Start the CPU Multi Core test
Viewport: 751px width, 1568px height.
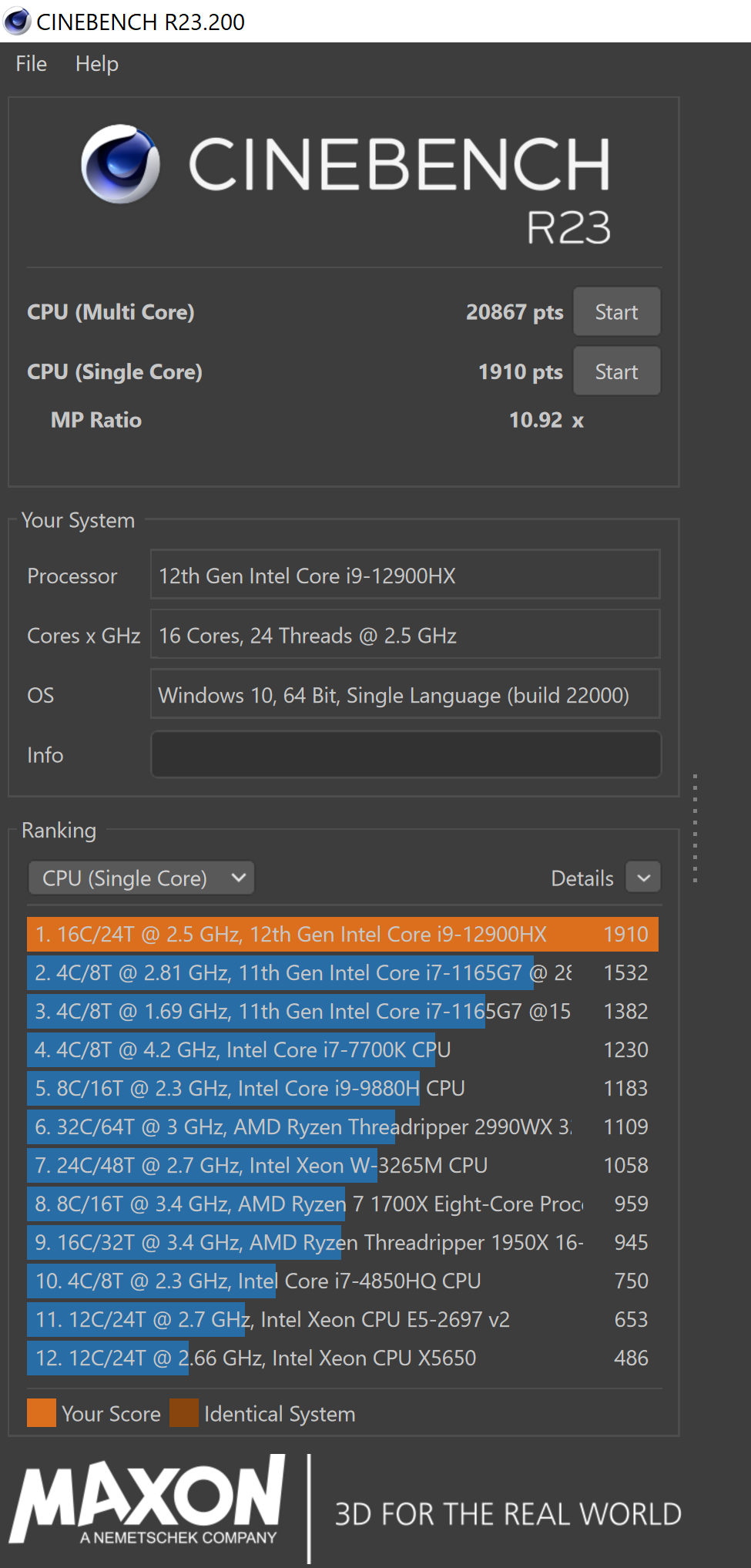coord(616,312)
